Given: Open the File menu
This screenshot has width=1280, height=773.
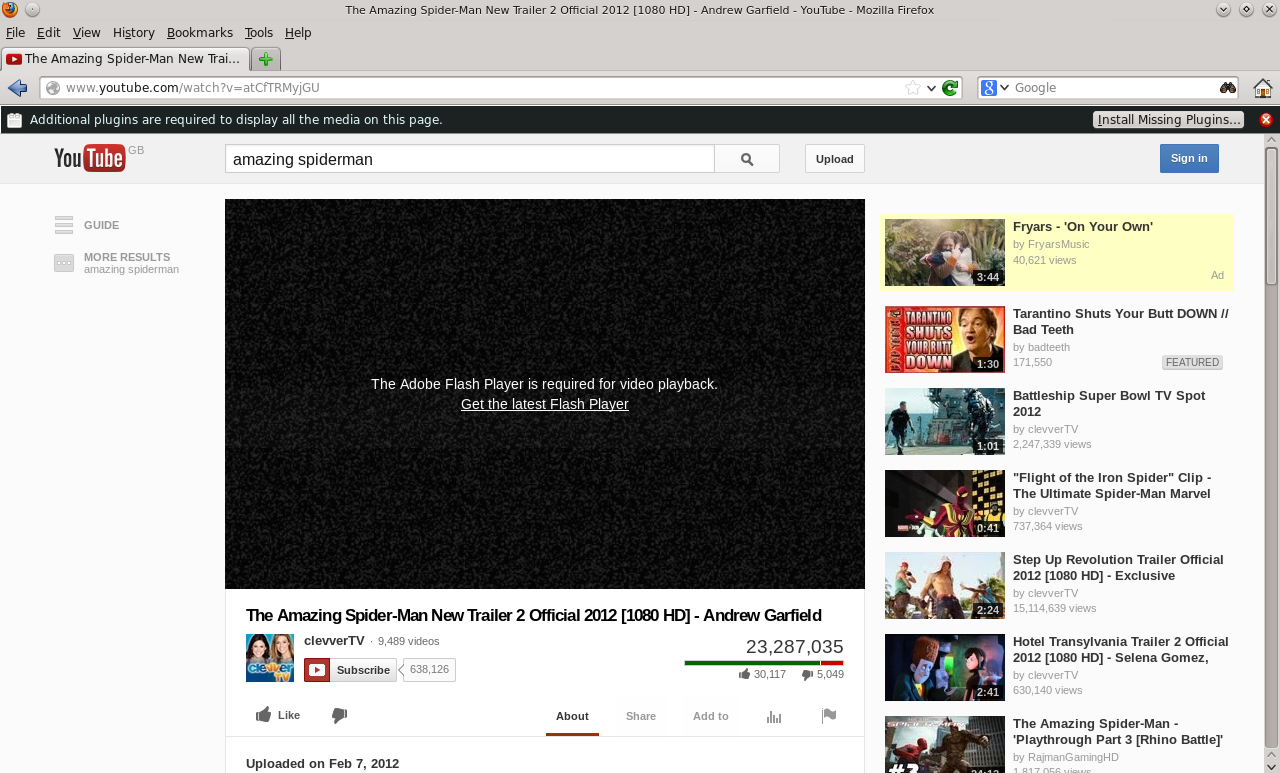Looking at the screenshot, I should (15, 33).
